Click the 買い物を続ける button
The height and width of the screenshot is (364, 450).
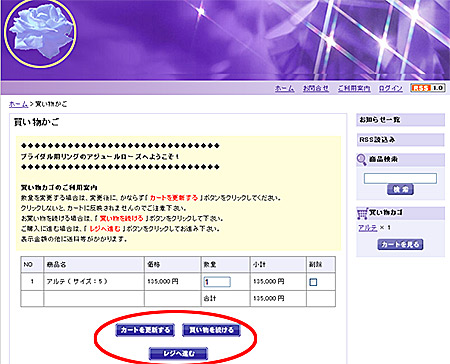pos(211,330)
